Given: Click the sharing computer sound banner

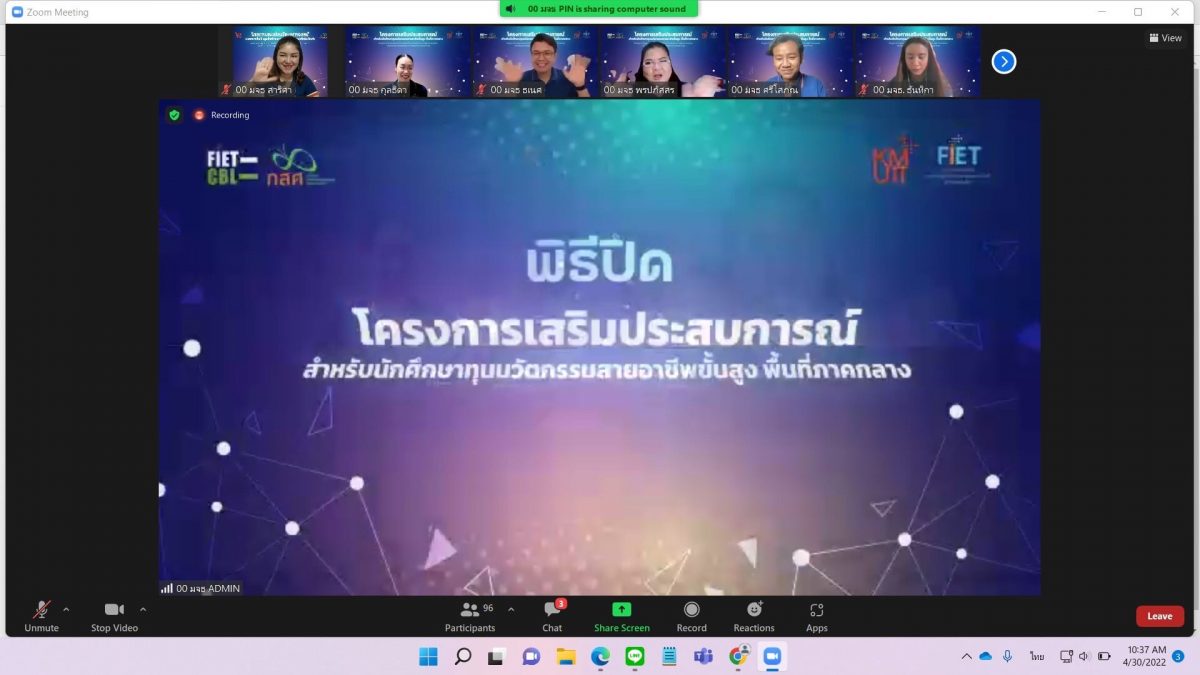Looking at the screenshot, I should [599, 9].
